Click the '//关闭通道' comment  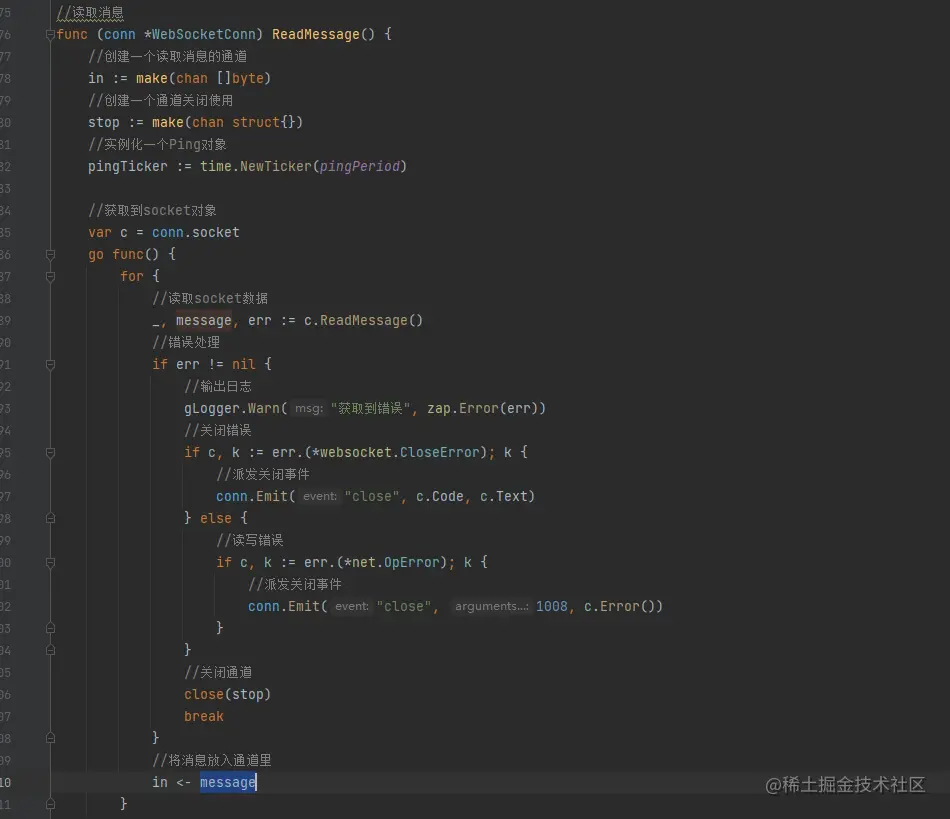pyautogui.click(x=218, y=672)
